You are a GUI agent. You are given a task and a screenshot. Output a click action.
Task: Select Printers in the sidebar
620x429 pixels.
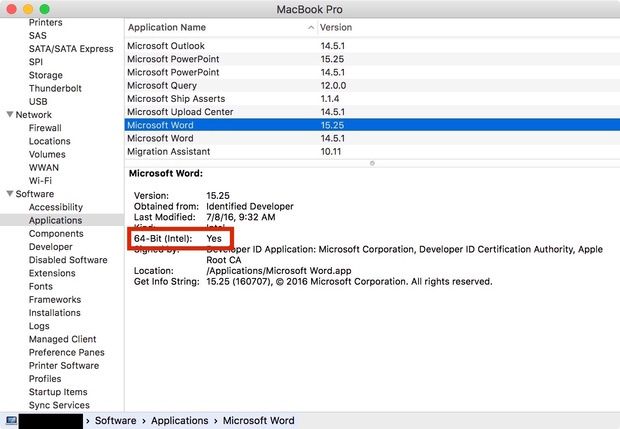click(x=45, y=23)
